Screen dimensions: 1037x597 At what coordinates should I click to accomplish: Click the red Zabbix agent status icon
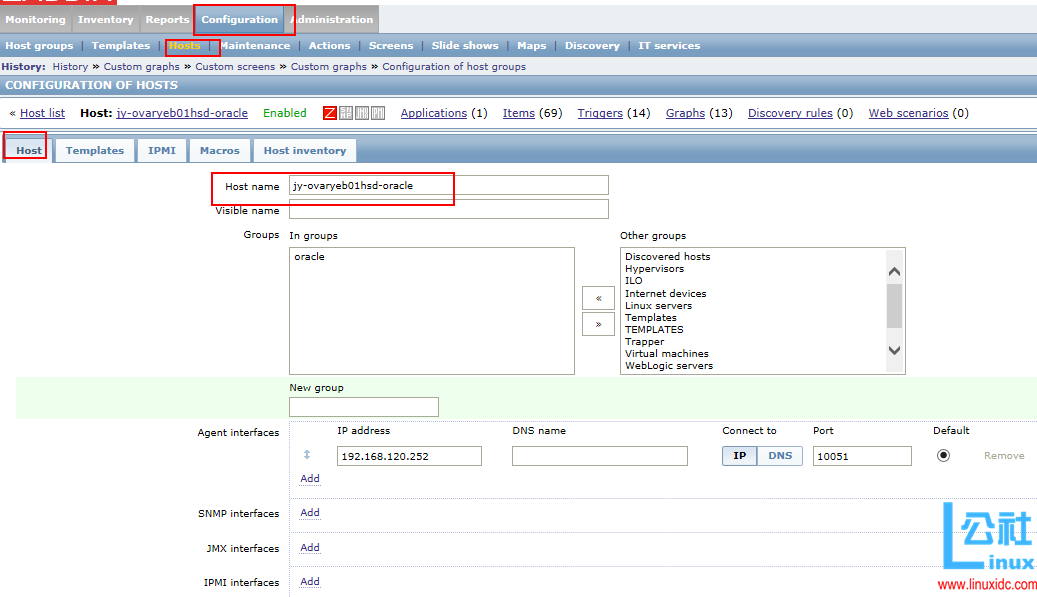[x=330, y=113]
